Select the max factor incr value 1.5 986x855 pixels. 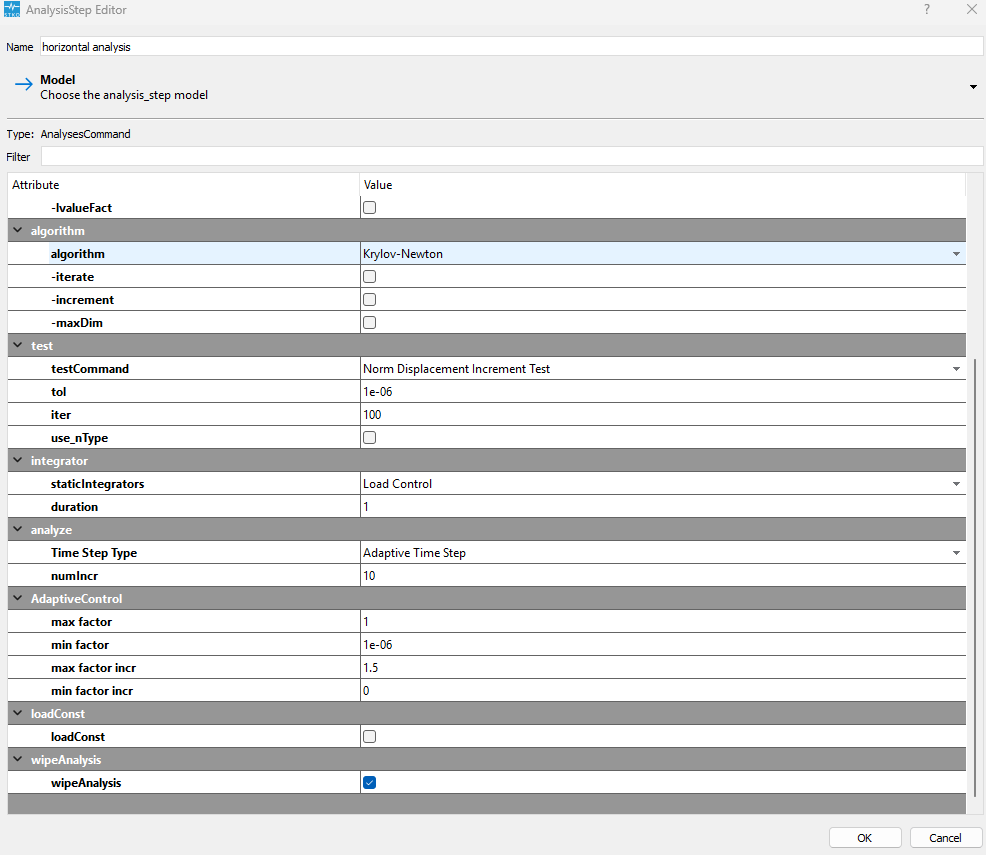tap(663, 668)
